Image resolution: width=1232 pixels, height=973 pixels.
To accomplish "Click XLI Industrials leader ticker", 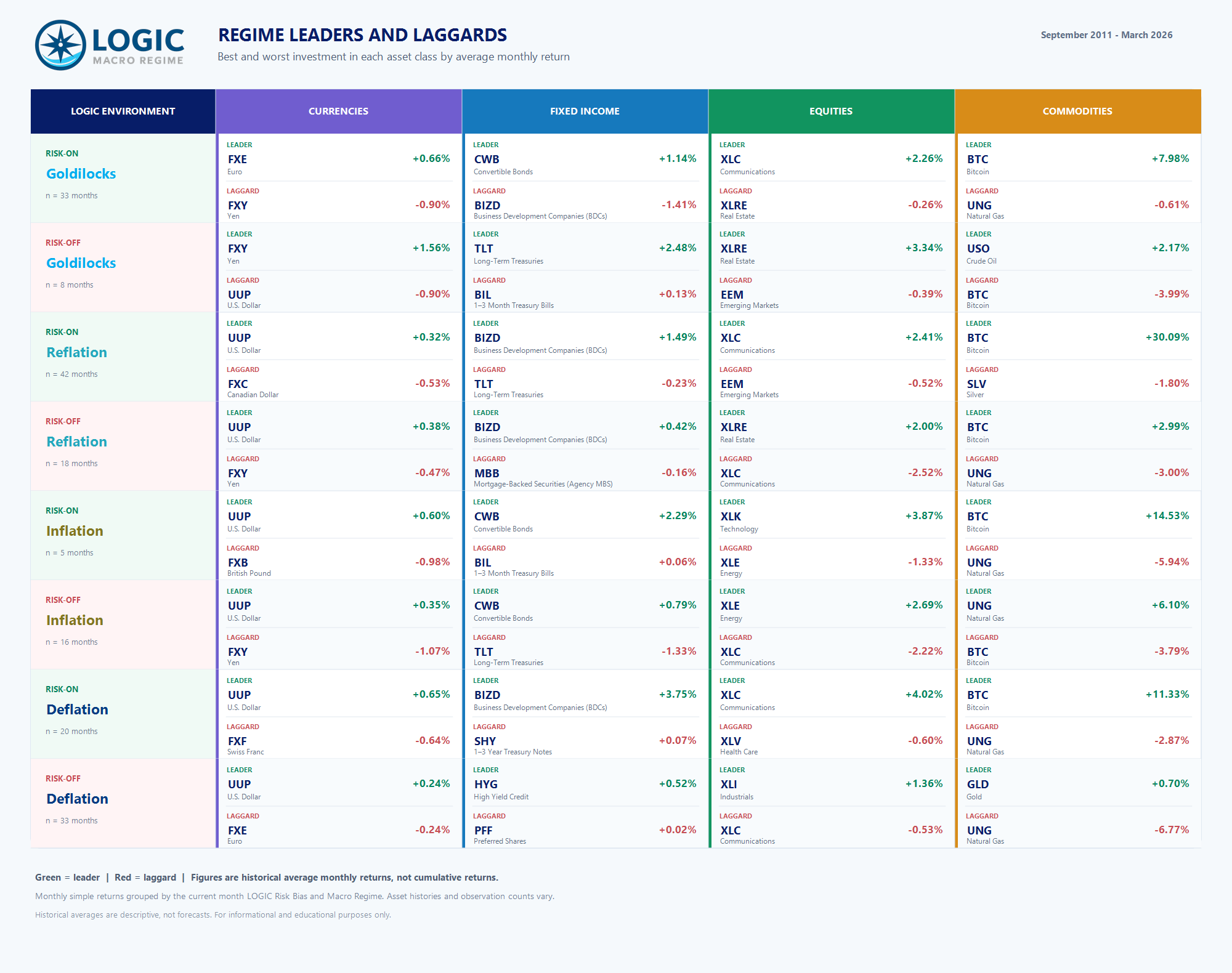I will 729,784.
